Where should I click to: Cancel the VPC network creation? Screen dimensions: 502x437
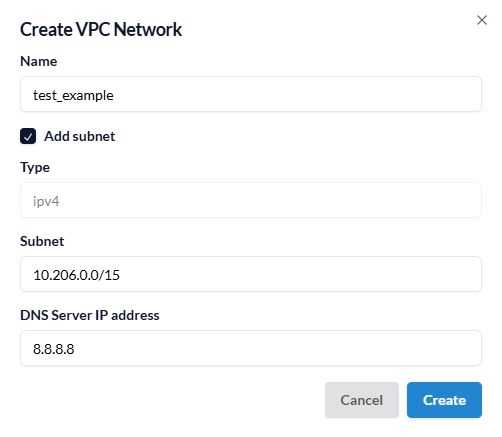pyautogui.click(x=362, y=400)
